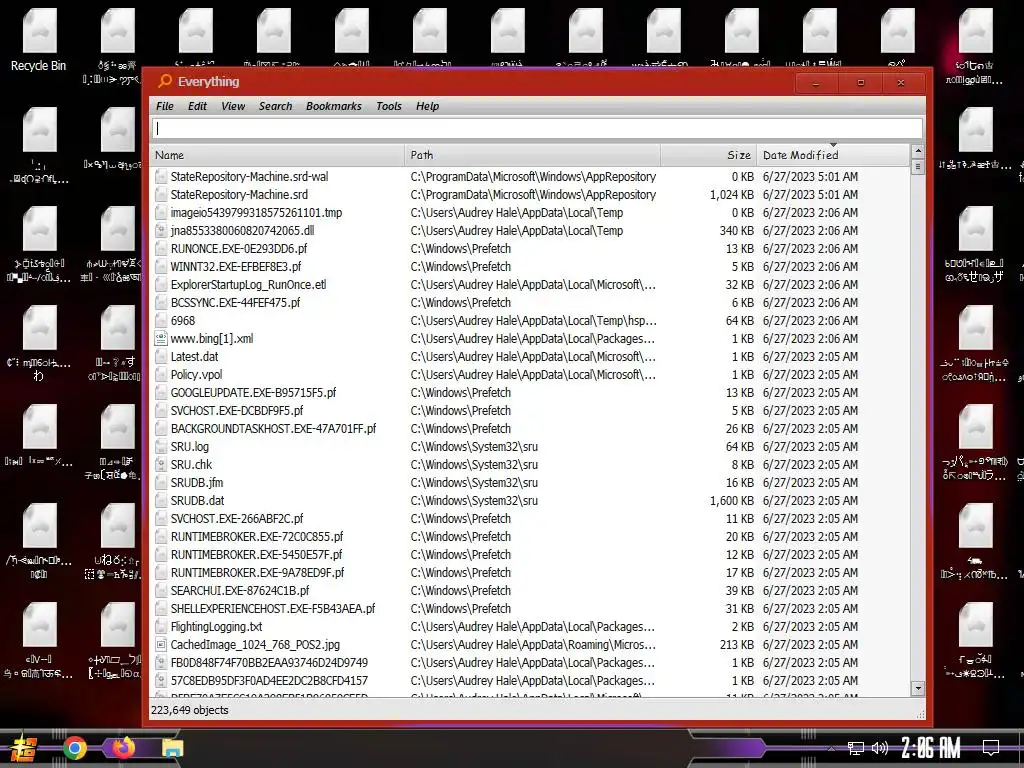Open the Bookmarks menu
This screenshot has height=768, width=1024.
click(333, 106)
